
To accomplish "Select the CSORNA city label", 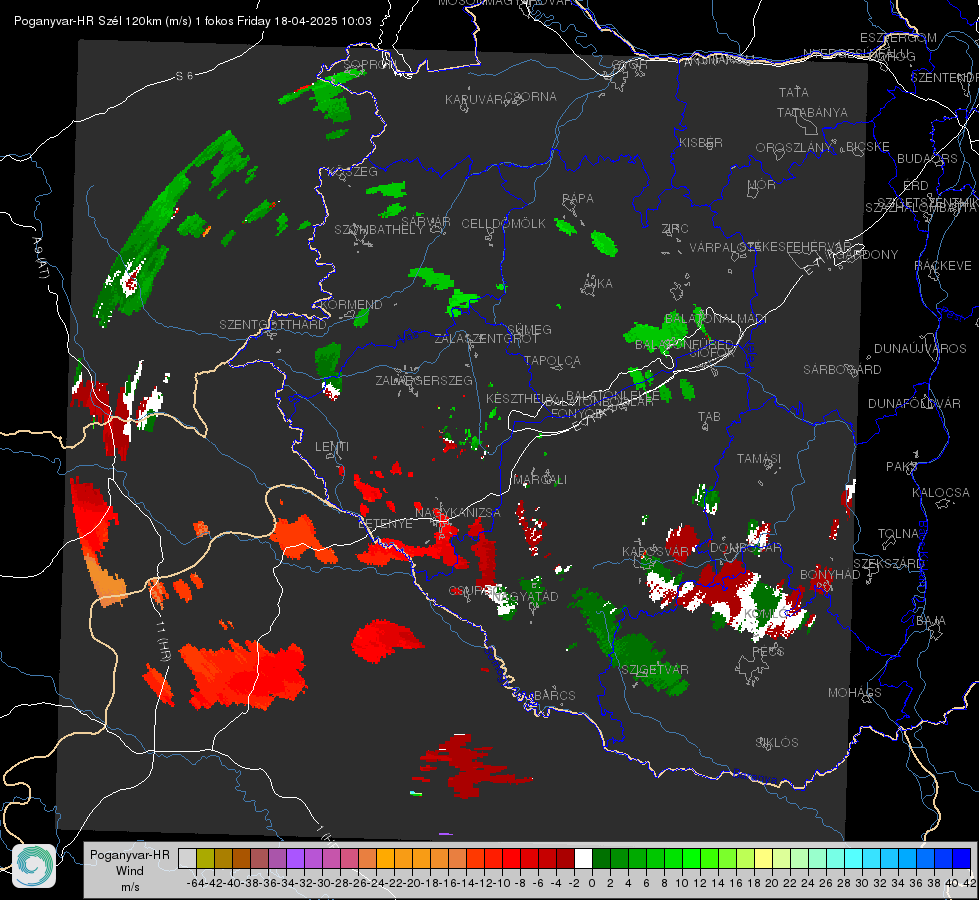I will (x=531, y=97).
